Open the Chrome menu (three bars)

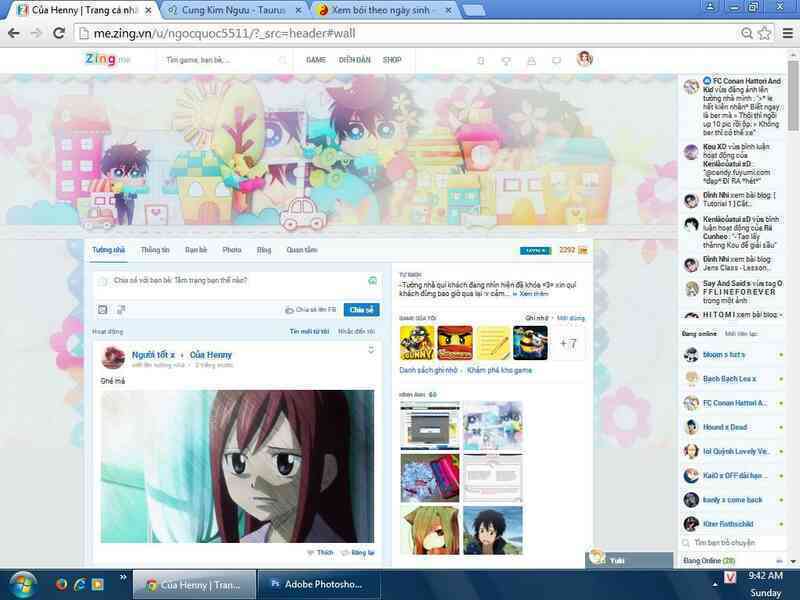click(x=788, y=34)
